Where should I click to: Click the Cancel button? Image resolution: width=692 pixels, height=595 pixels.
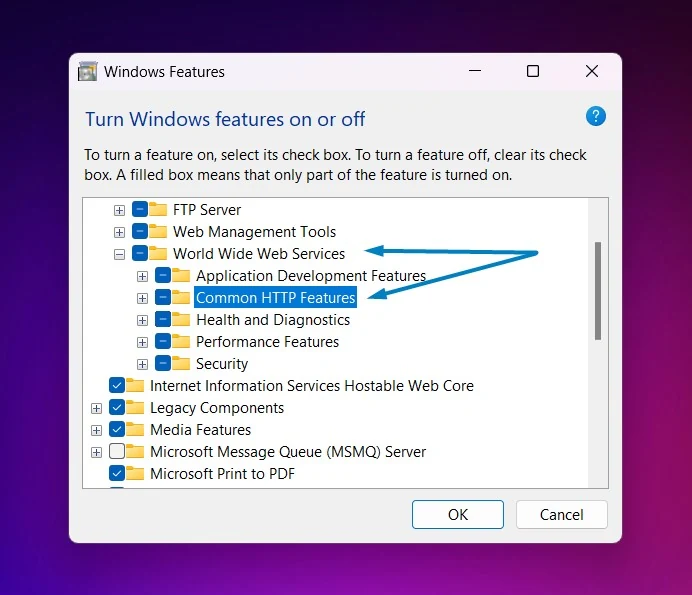[x=561, y=514]
